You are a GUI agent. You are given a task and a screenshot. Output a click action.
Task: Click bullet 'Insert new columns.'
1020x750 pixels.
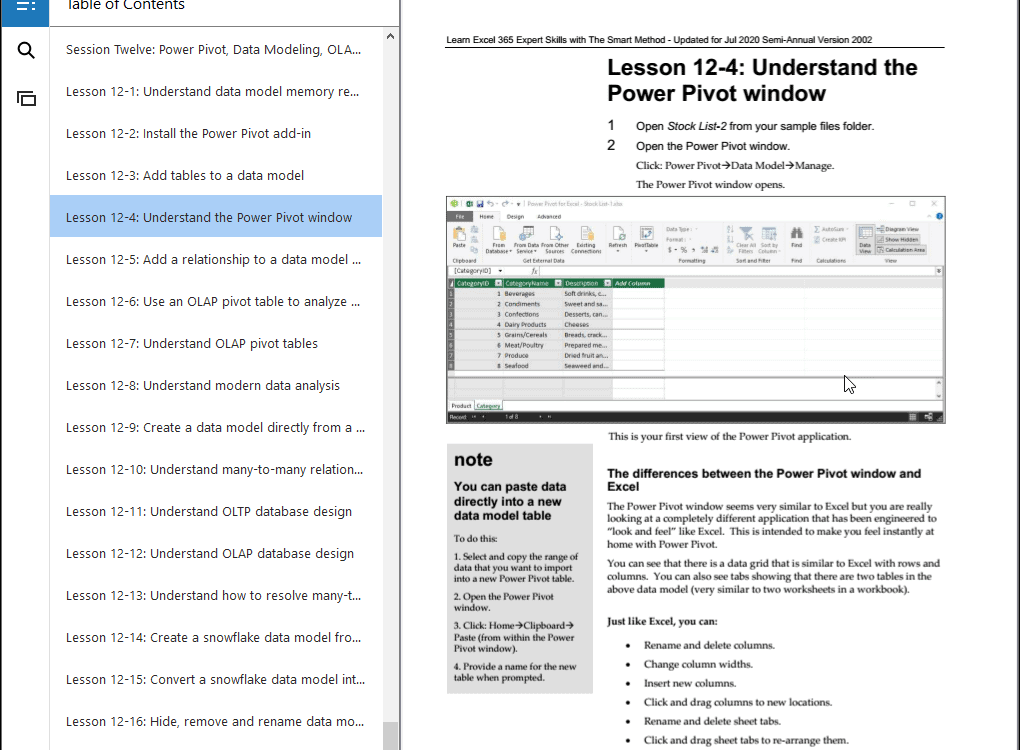[690, 683]
